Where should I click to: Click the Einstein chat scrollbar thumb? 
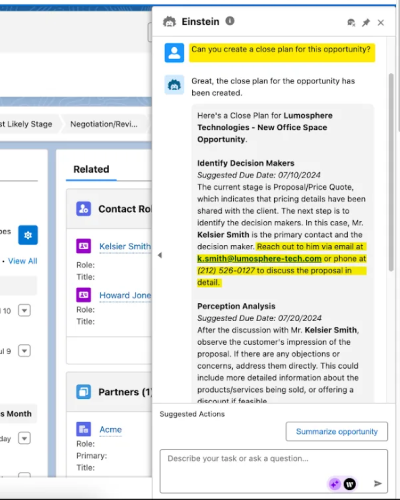(x=391, y=172)
